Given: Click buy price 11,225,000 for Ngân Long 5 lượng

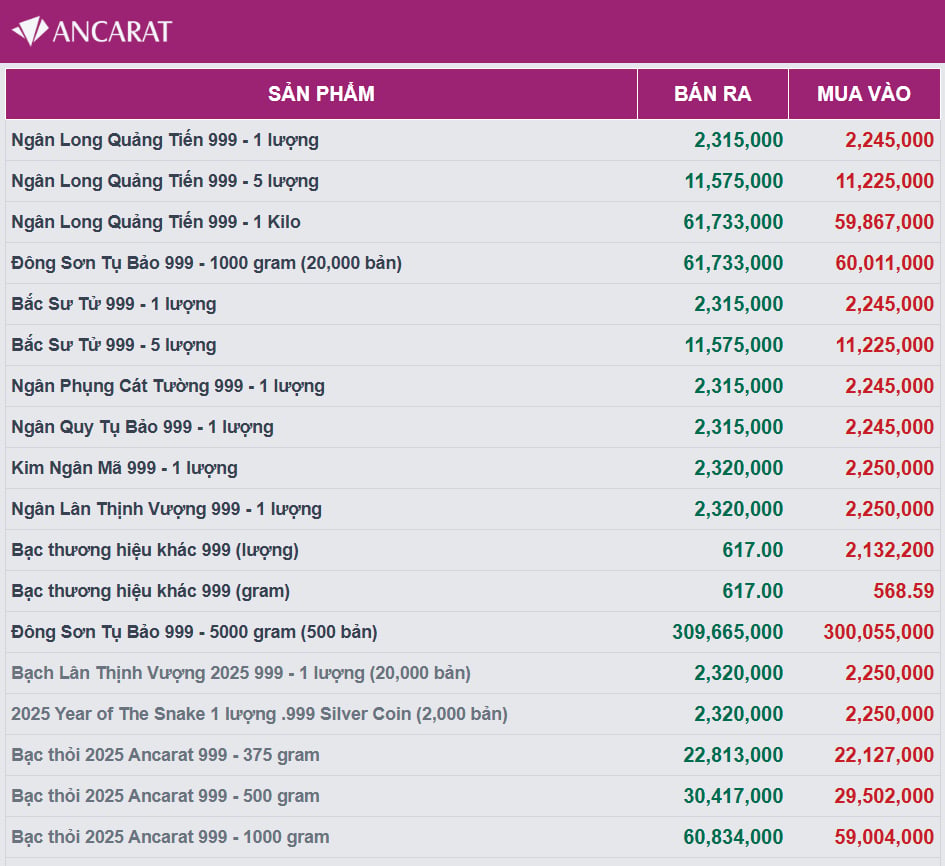Looking at the screenshot, I should (x=885, y=181).
